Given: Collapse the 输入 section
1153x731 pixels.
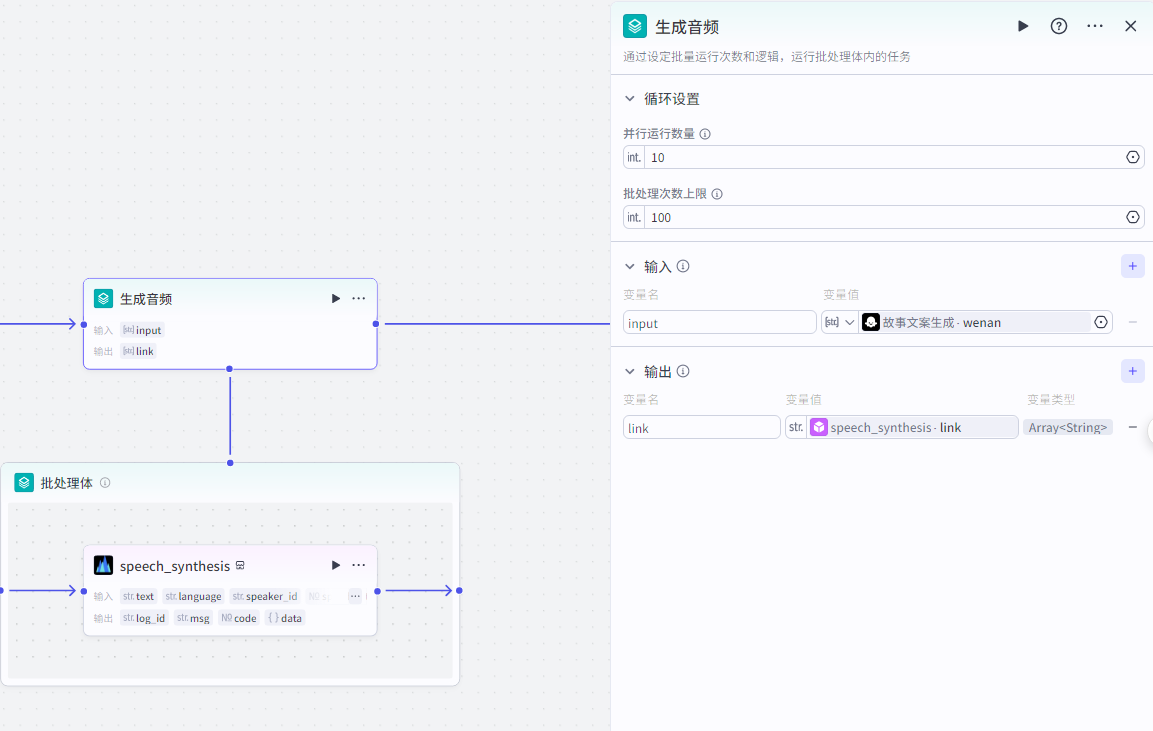Looking at the screenshot, I should [630, 267].
